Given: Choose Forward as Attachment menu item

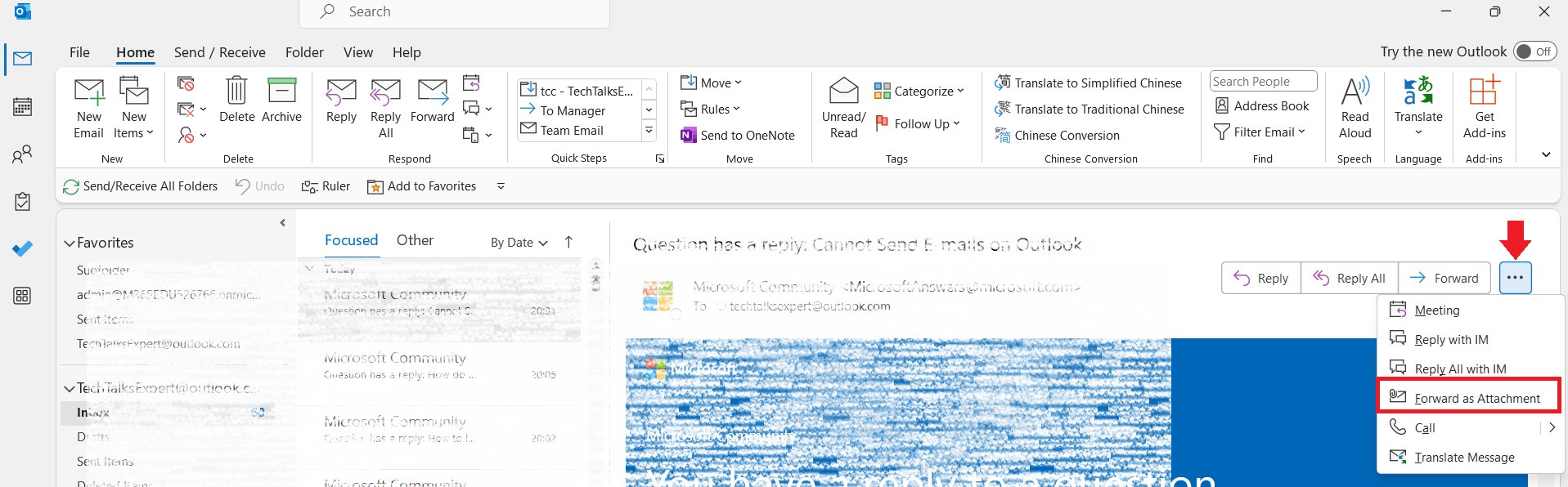Looking at the screenshot, I should 1469,398.
